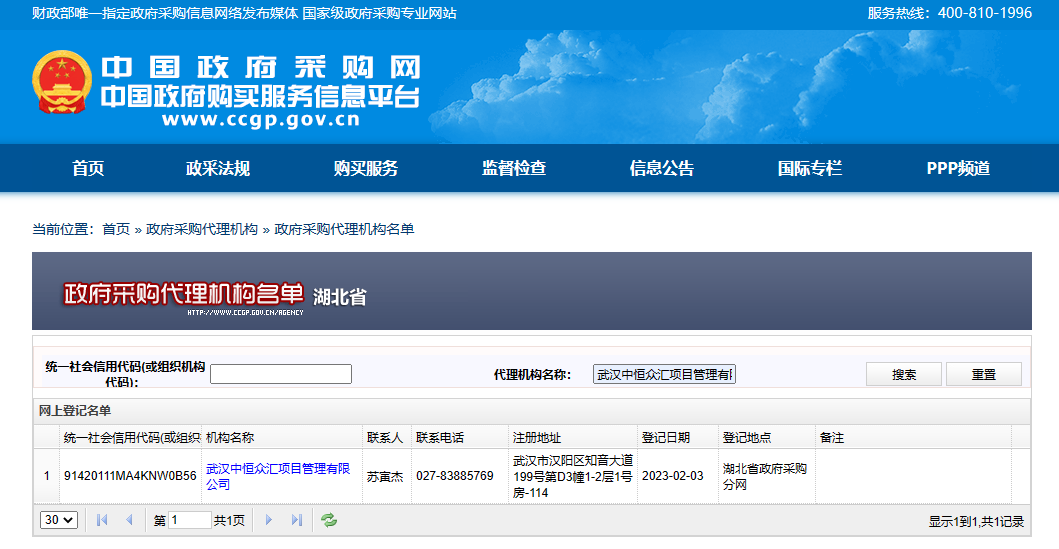Image resolution: width=1059 pixels, height=549 pixels.
Task: Click the last page pagination icon
Action: click(x=296, y=520)
